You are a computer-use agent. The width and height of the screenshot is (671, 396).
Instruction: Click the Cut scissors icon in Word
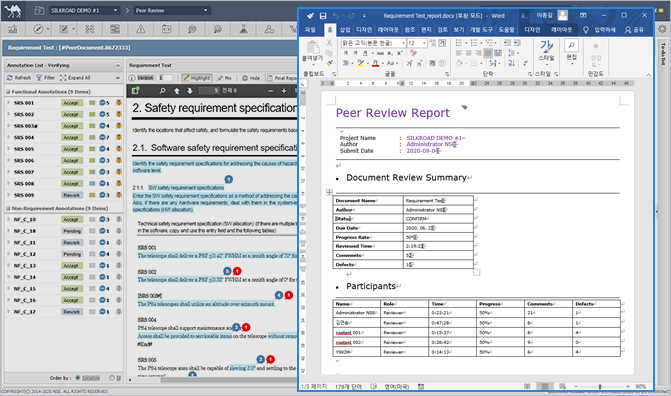click(x=329, y=43)
